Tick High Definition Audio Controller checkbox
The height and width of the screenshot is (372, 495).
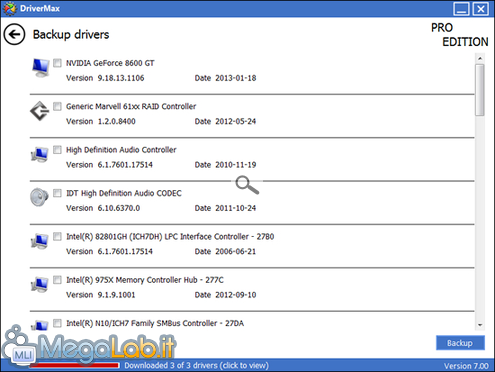click(x=57, y=149)
